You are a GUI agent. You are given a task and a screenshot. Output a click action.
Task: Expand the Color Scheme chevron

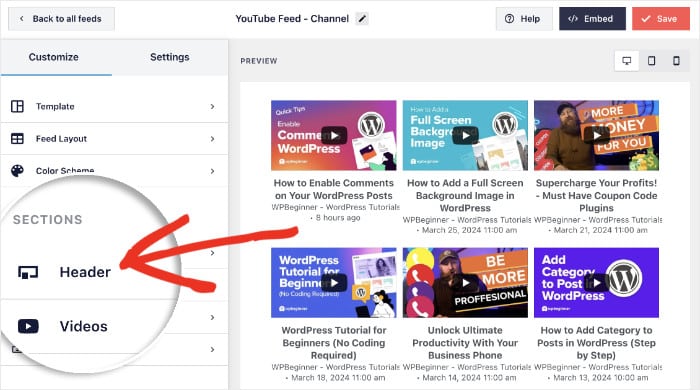point(212,171)
